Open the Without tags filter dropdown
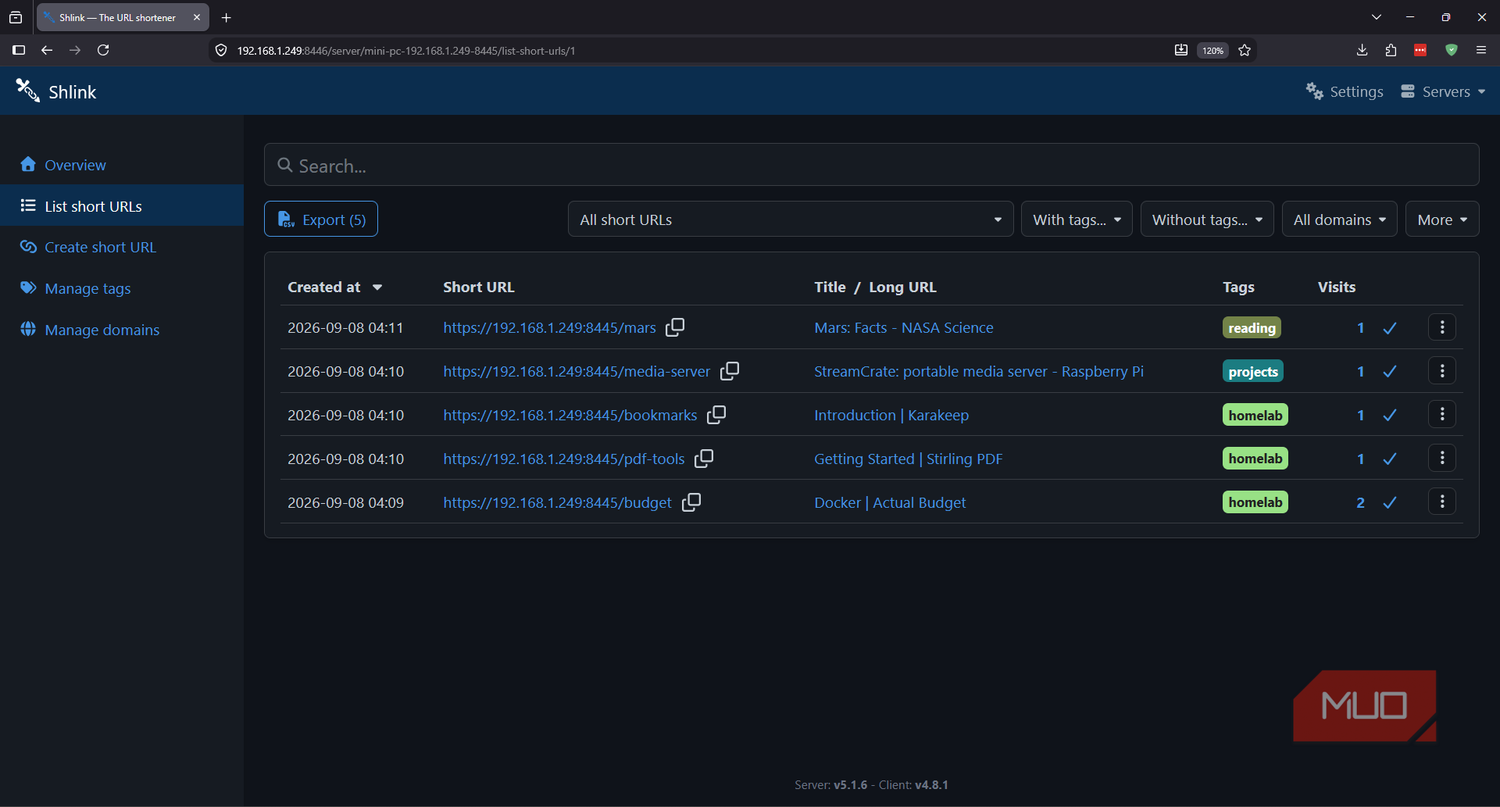 pos(1207,219)
